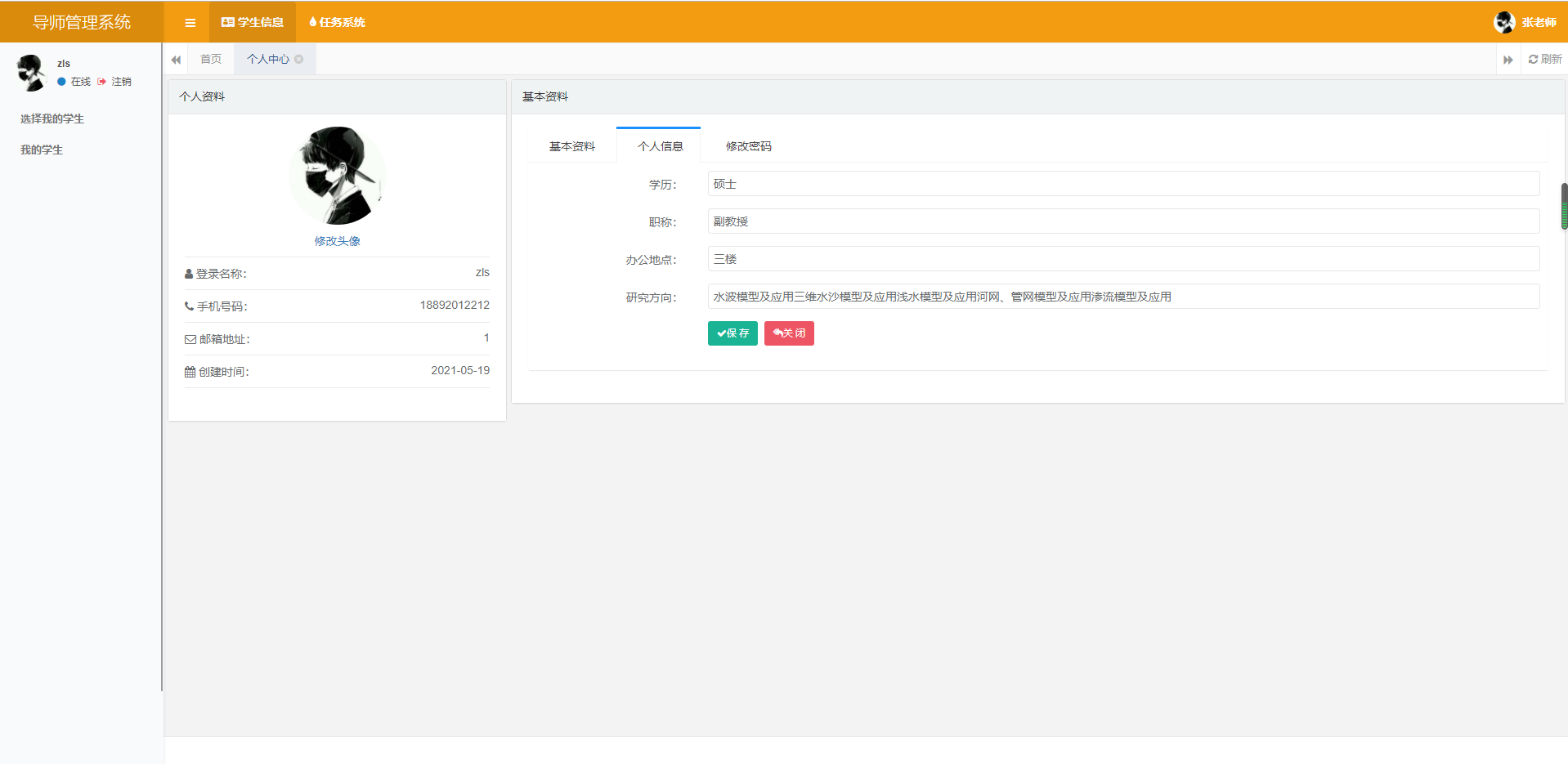Click the creation date 2021-05-19
The width and height of the screenshot is (1568, 764).
tap(460, 370)
